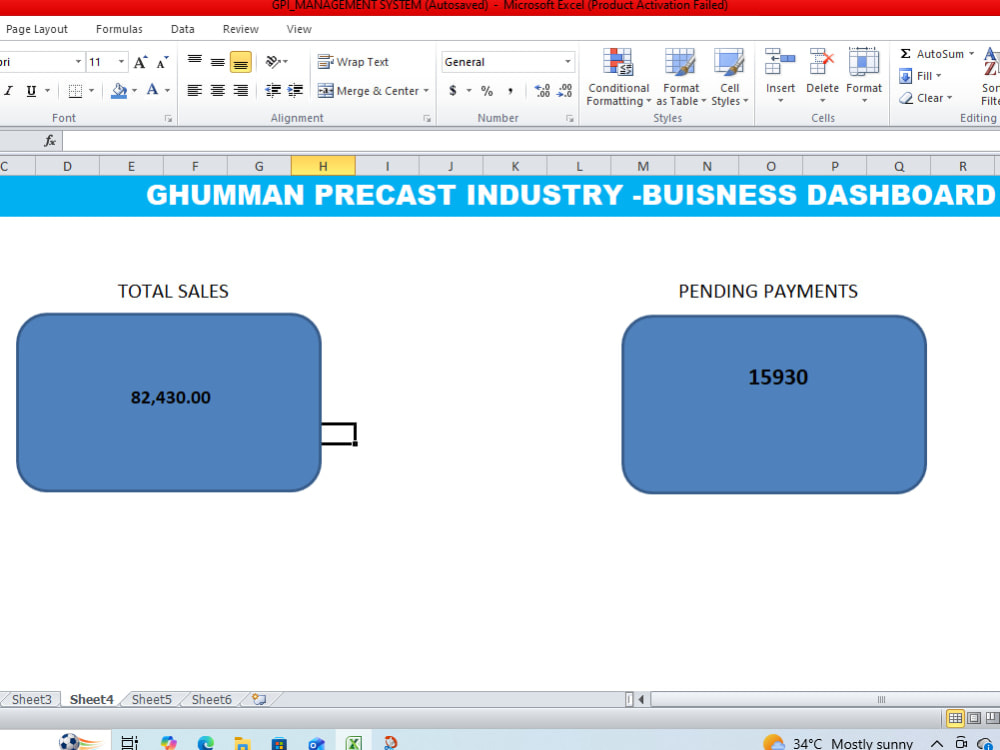The height and width of the screenshot is (750, 1000).
Task: Open Font dialog launcher
Action: [x=168, y=119]
